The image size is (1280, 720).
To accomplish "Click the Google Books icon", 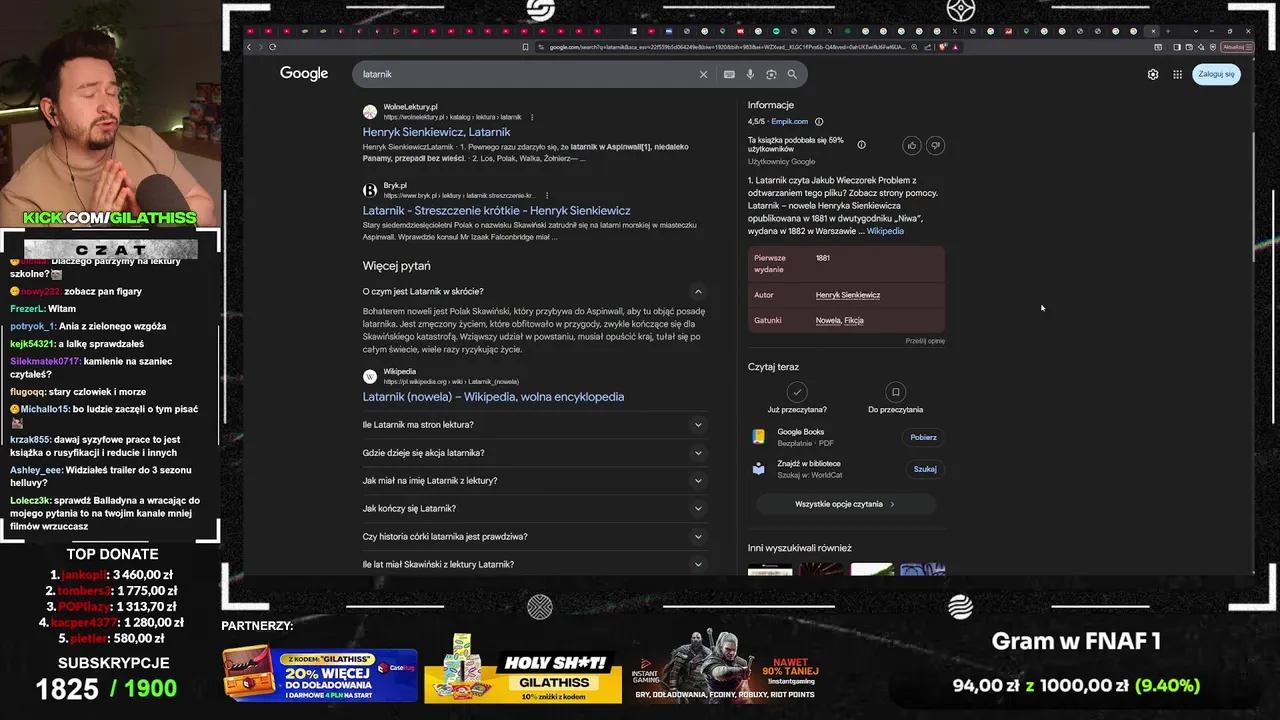I will 759,437.
